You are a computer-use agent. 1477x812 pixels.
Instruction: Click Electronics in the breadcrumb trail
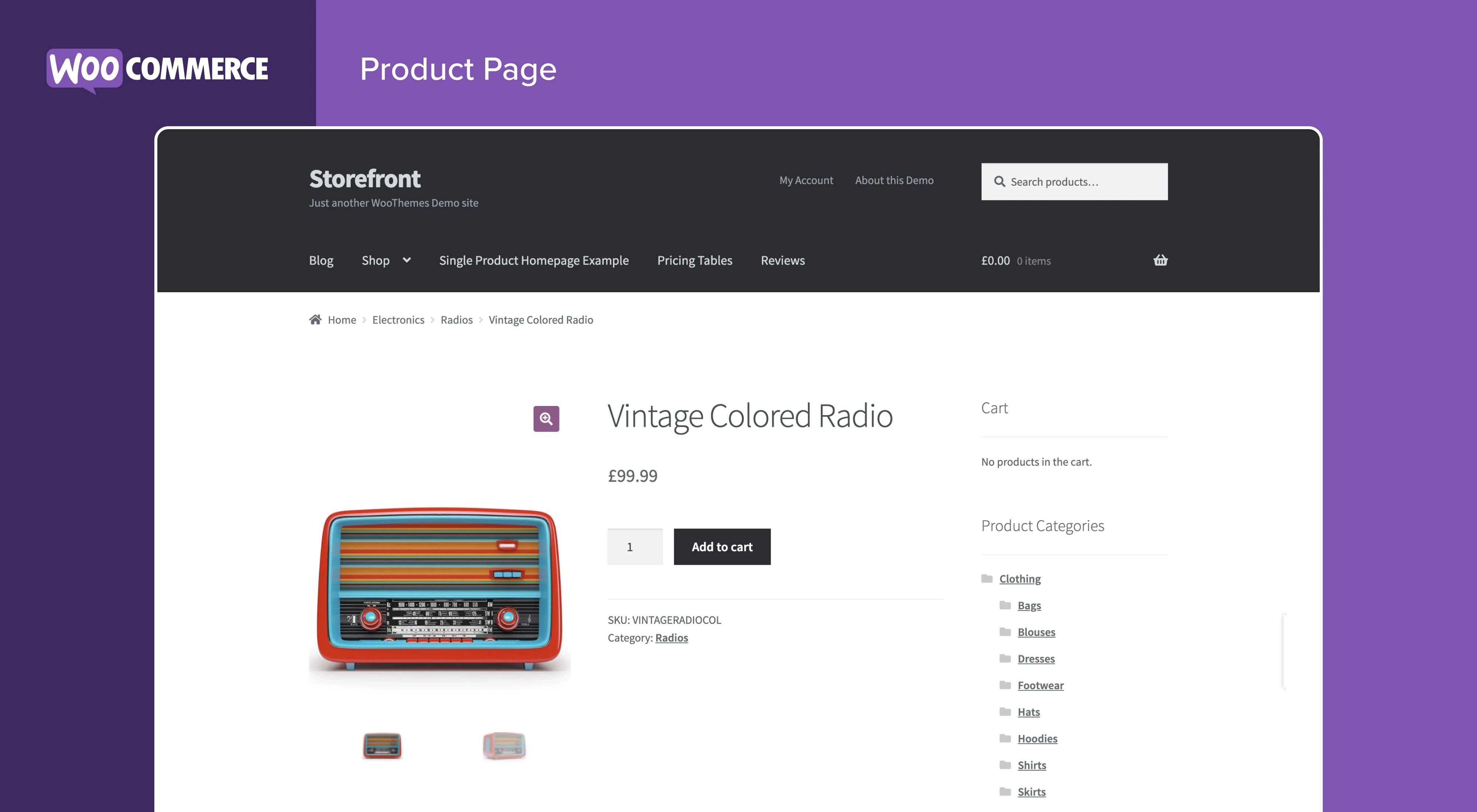point(398,320)
